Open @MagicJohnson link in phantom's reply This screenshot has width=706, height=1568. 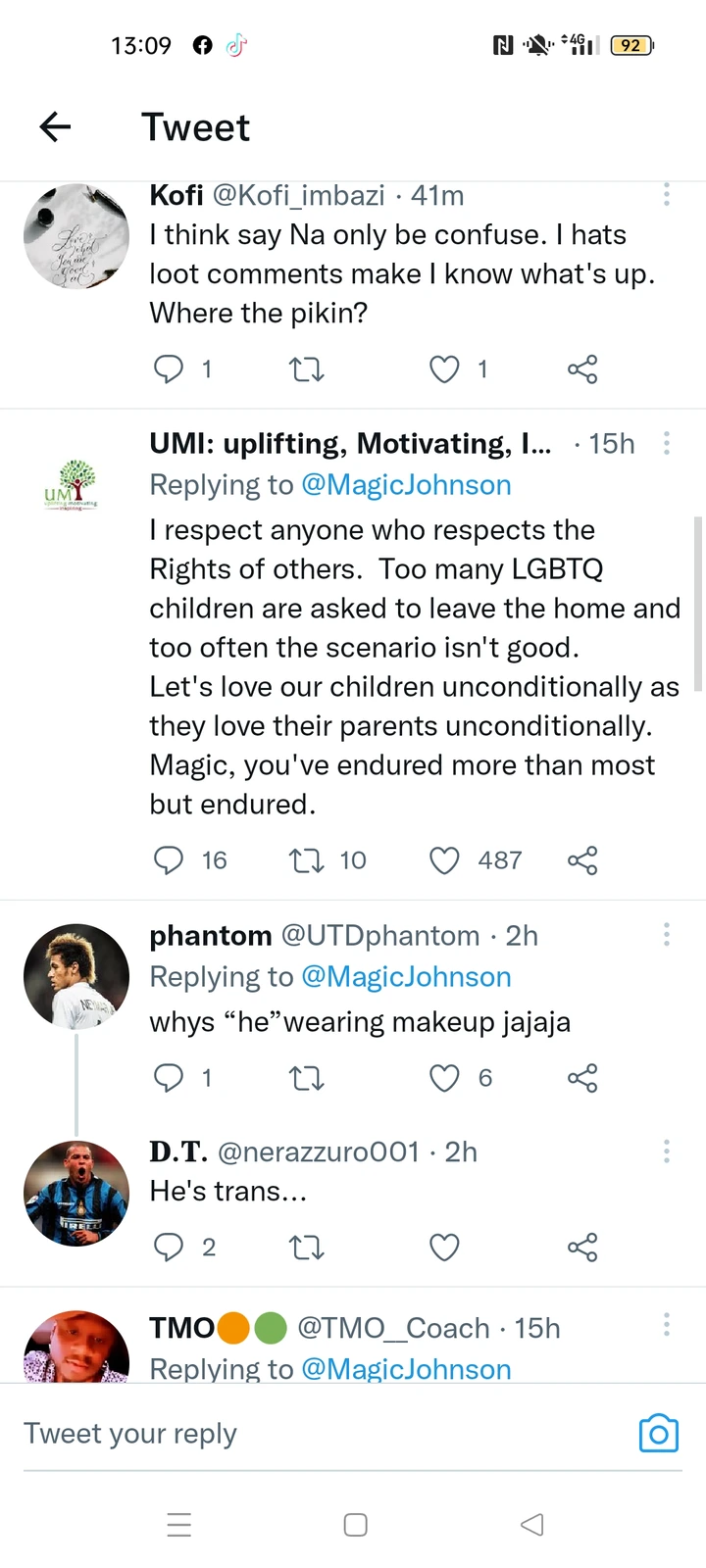[406, 977]
